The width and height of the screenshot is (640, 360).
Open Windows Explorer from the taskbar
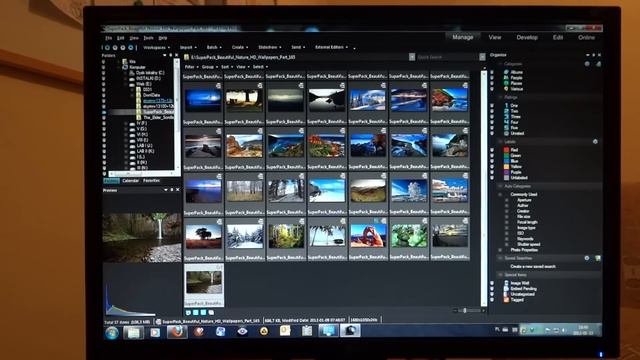(x=133, y=333)
